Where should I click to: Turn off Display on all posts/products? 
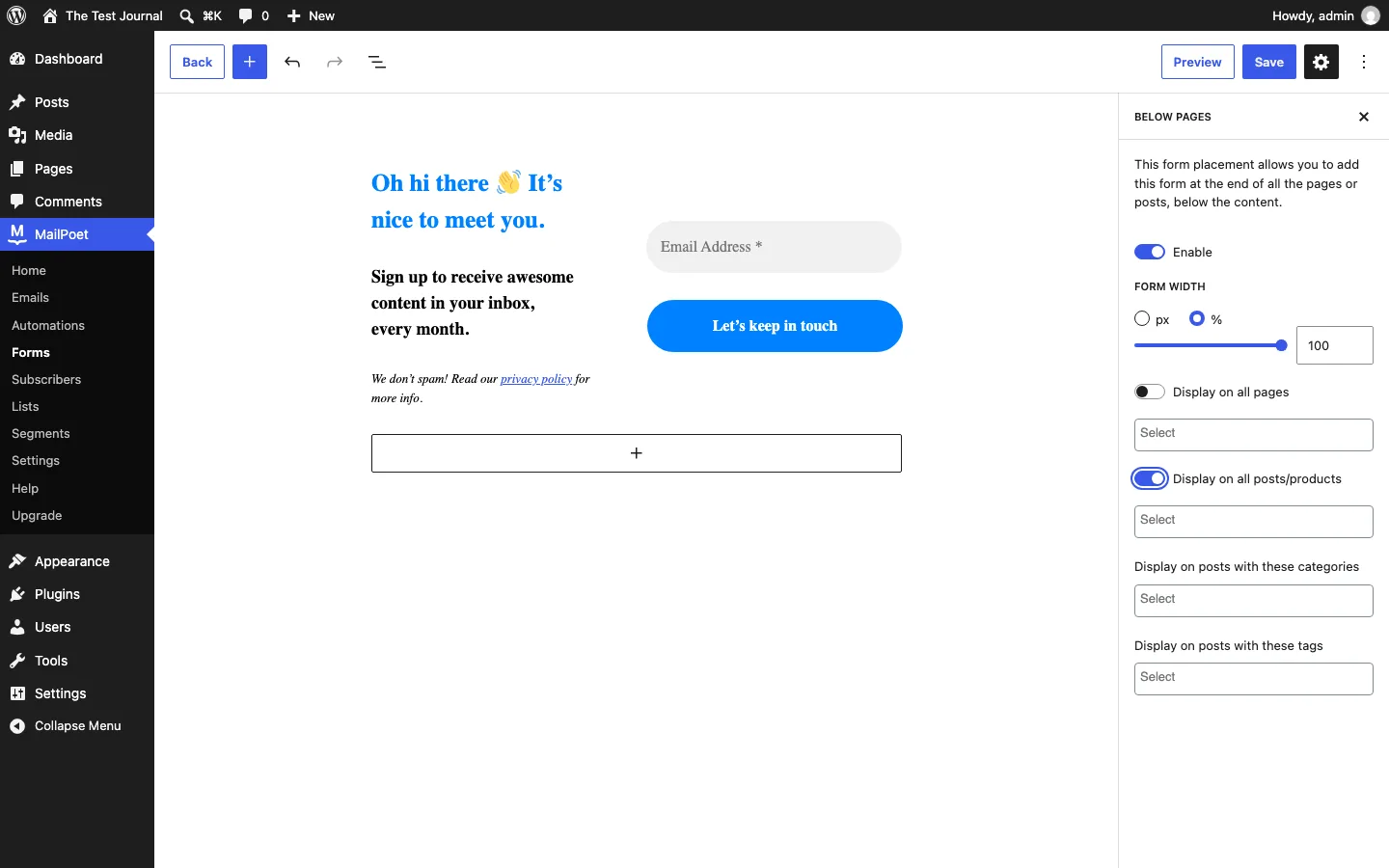pyautogui.click(x=1150, y=478)
